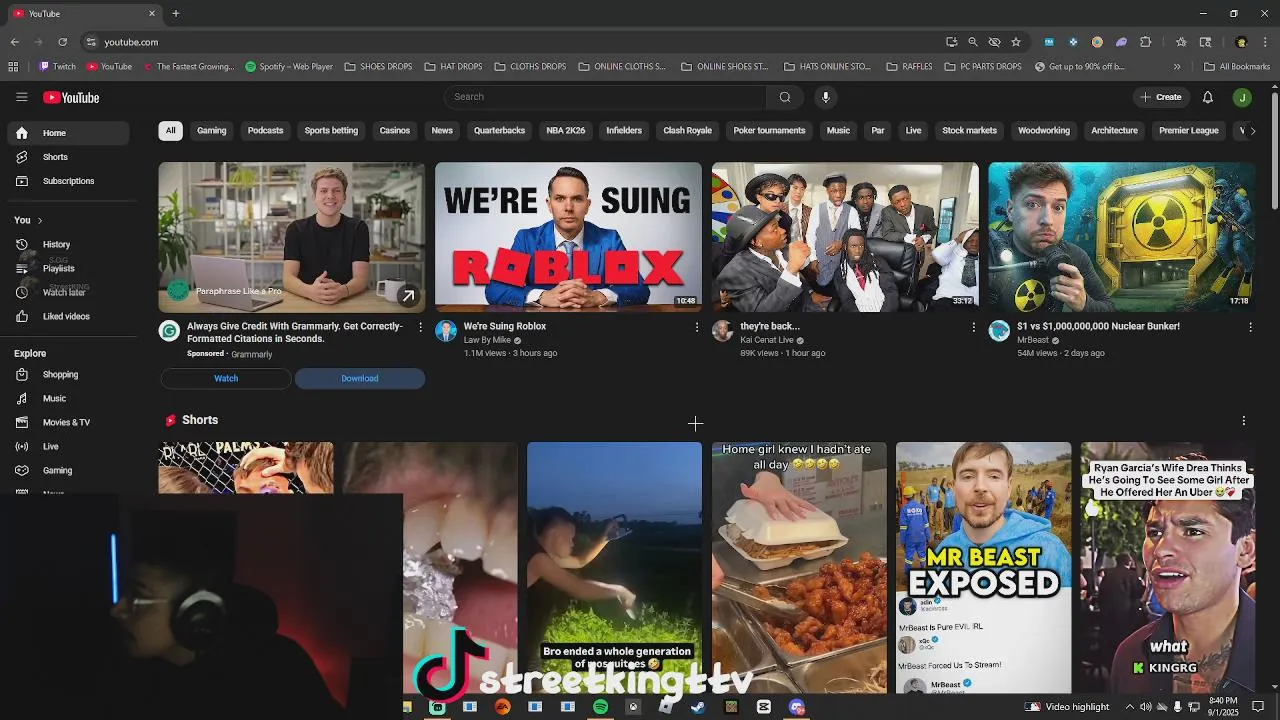
Task: Open the Nuclear Bunker video thumbnail
Action: (1121, 237)
